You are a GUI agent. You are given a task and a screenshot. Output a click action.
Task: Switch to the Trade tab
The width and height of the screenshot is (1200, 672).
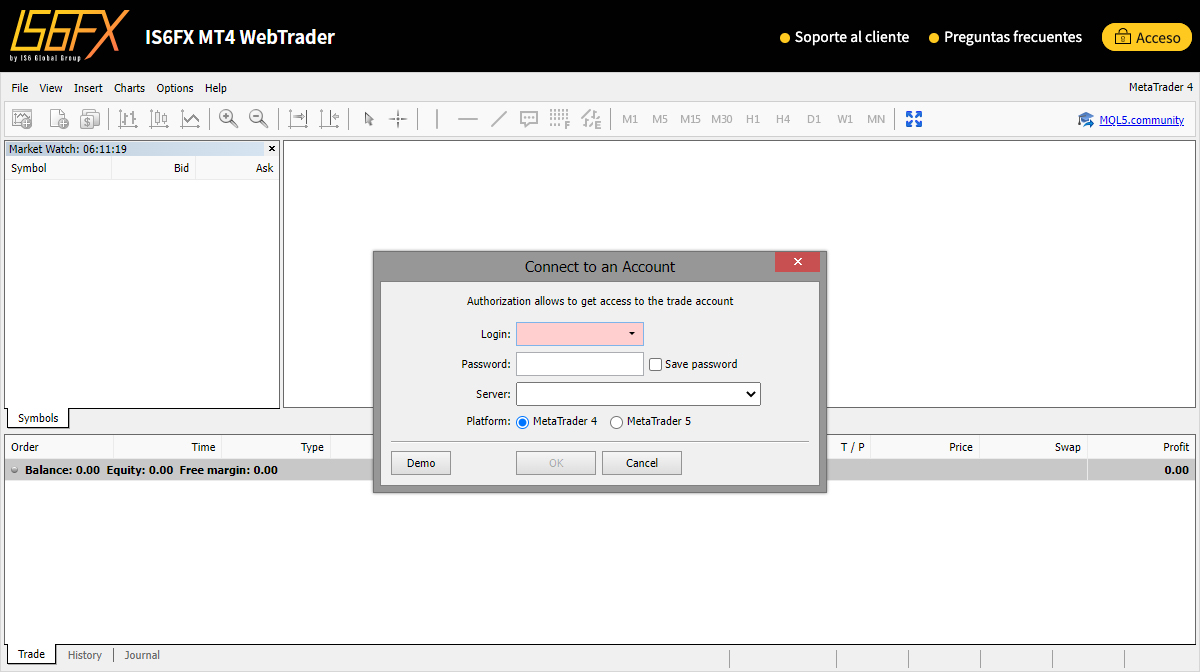pos(31,654)
